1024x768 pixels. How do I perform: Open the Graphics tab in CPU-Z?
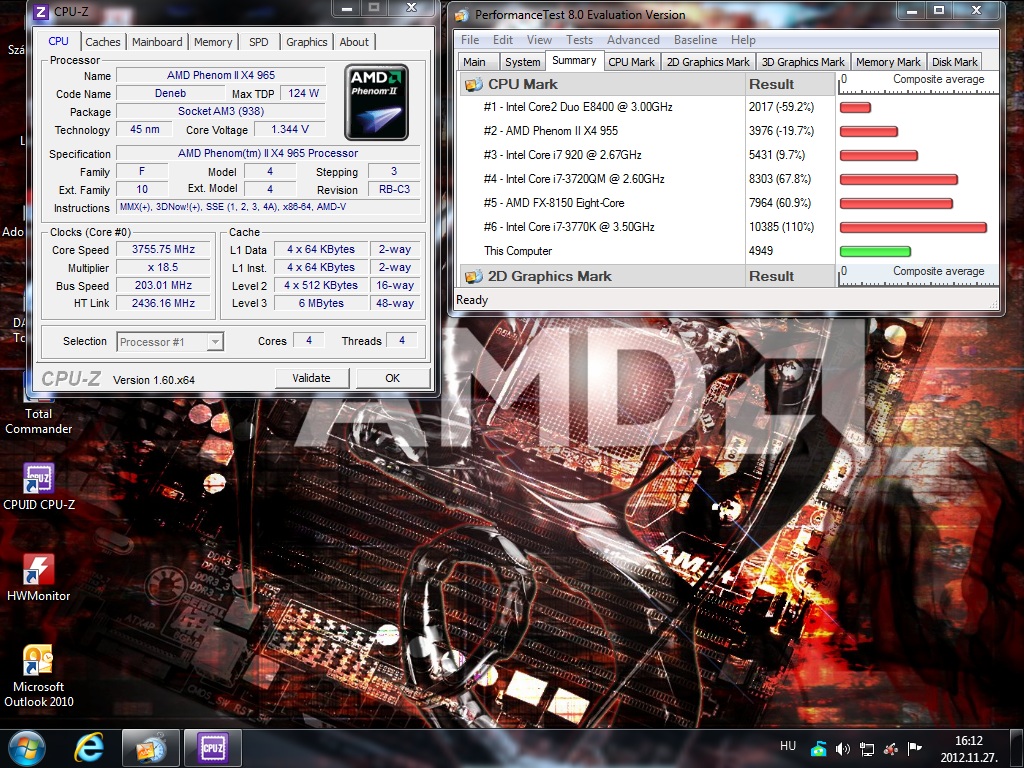point(306,42)
